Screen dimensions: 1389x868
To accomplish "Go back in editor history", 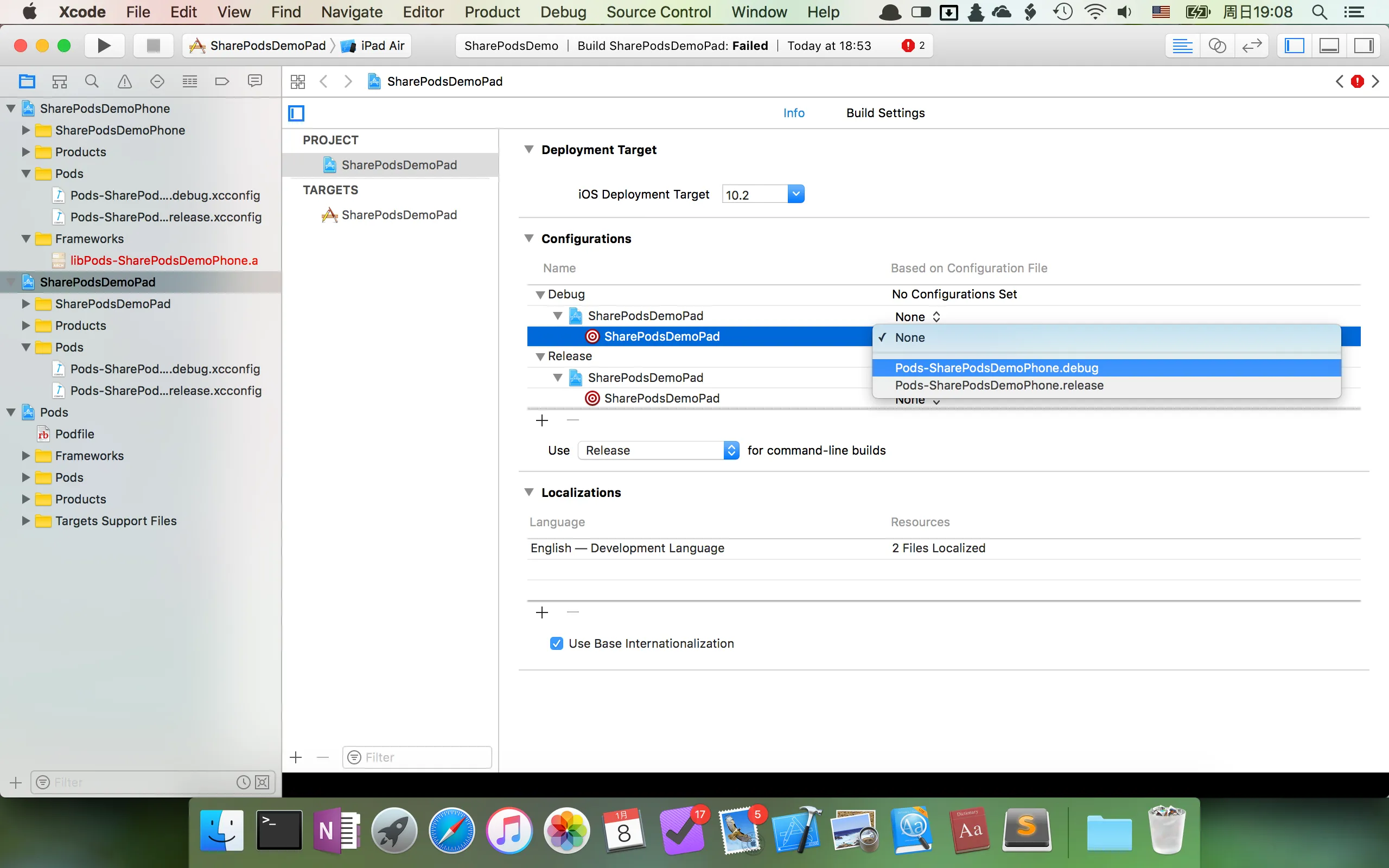I will 324,81.
